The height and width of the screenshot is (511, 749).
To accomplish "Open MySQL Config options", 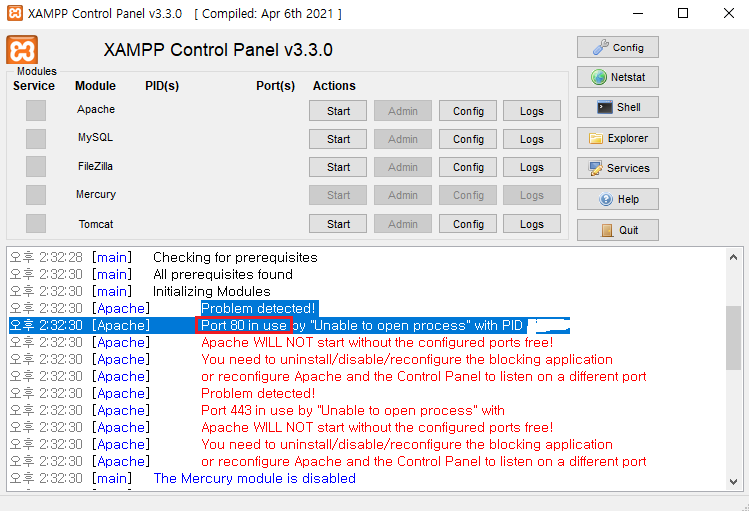I will [468, 139].
